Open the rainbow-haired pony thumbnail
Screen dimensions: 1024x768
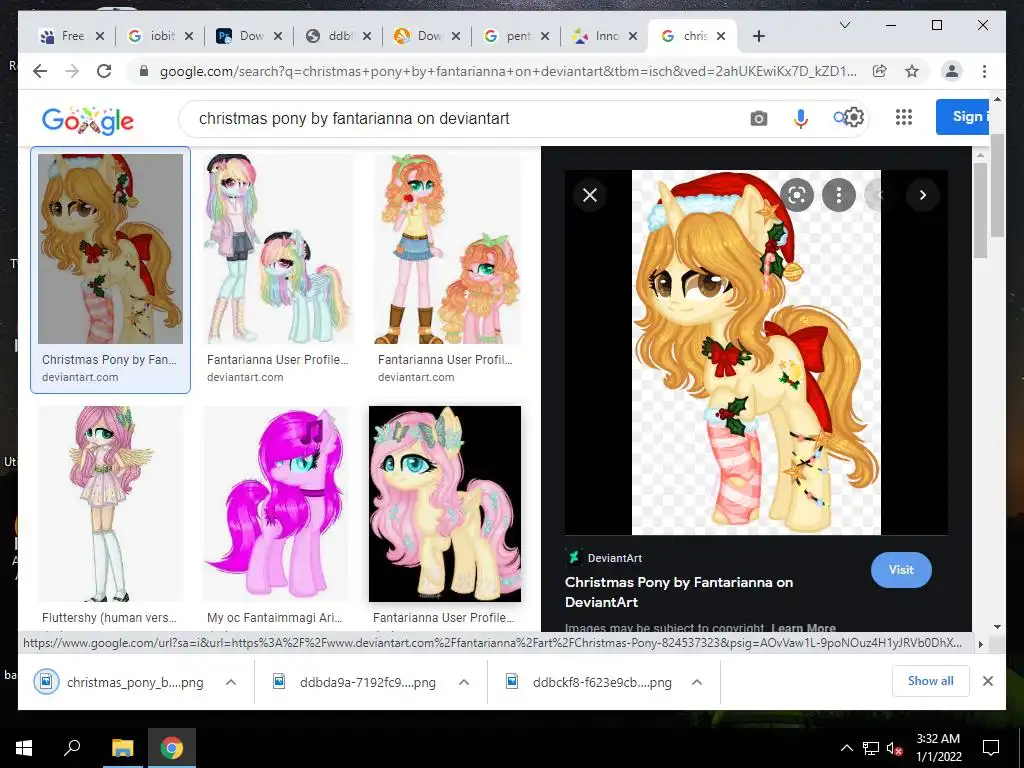click(x=278, y=249)
